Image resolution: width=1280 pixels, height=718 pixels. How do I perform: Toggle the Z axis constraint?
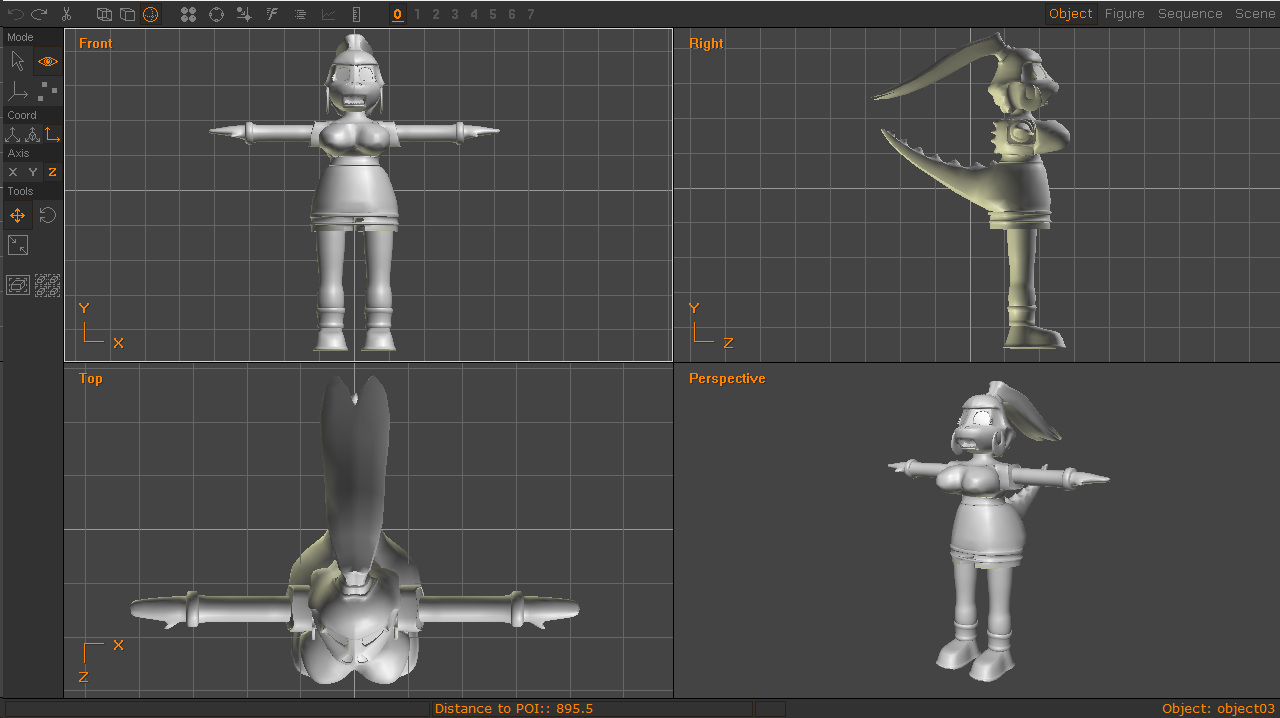pyautogui.click(x=52, y=172)
